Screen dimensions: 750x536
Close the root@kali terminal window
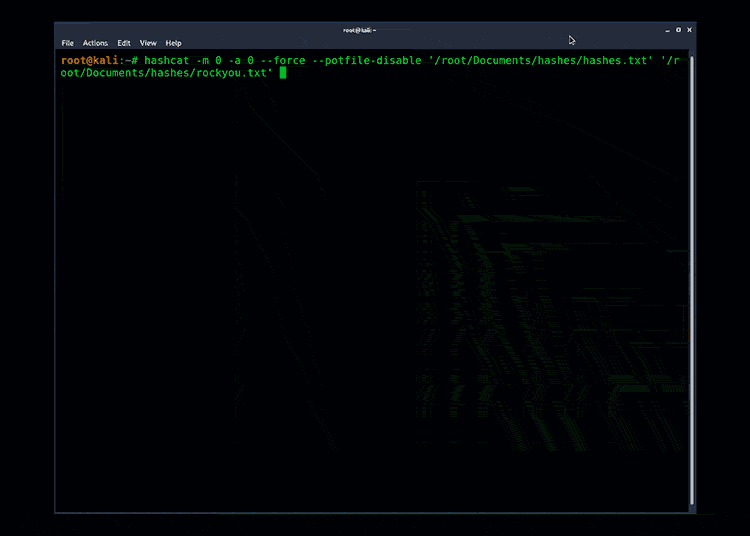689,30
